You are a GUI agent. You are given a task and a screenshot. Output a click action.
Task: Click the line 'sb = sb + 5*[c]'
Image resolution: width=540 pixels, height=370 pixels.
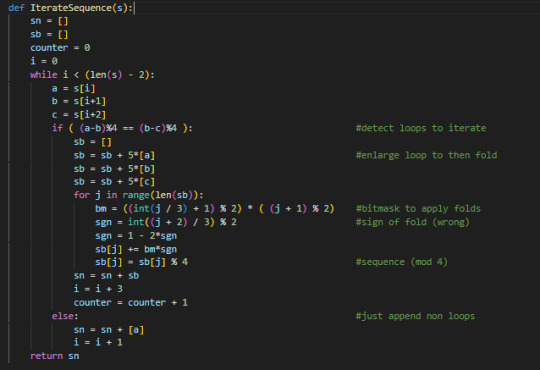pyautogui.click(x=114, y=182)
